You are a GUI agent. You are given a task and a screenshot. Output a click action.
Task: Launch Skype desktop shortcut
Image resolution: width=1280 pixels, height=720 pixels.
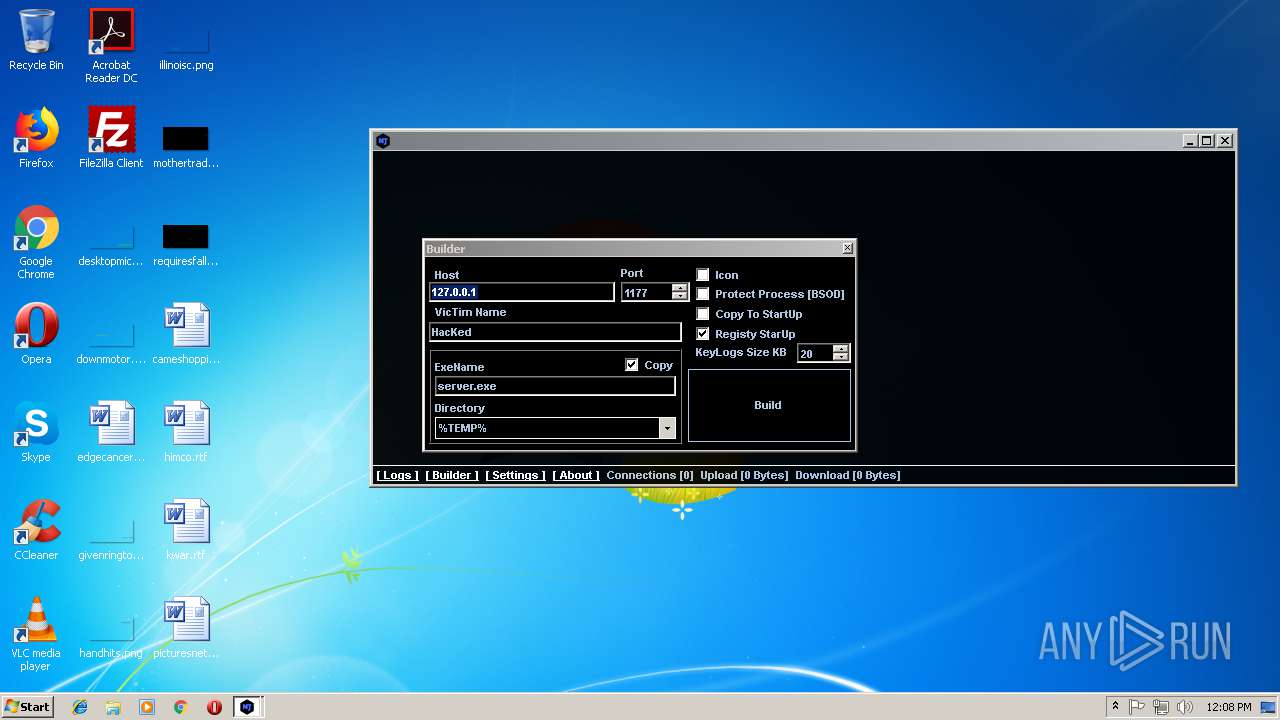click(36, 432)
